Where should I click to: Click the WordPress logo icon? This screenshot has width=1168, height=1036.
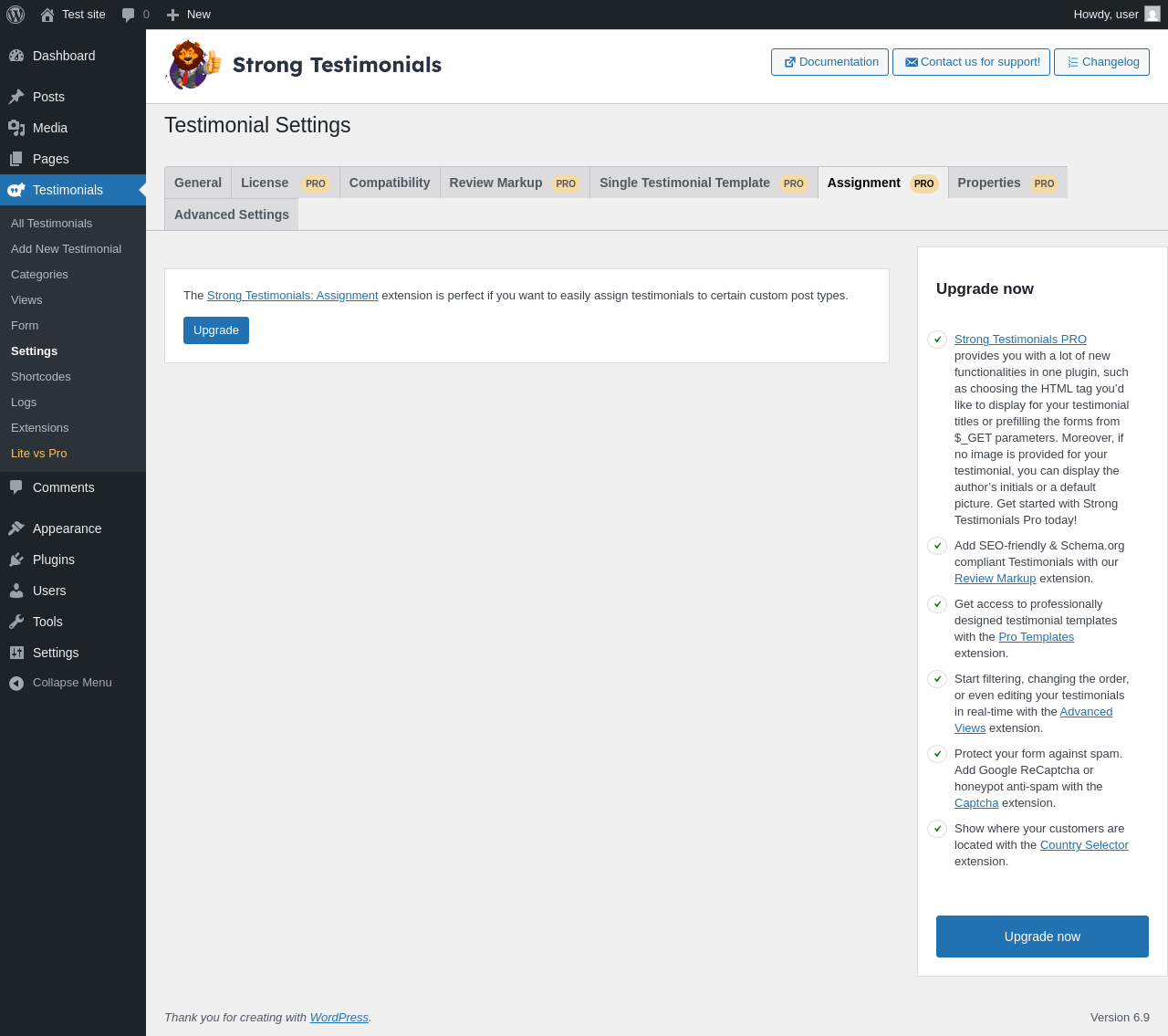(x=16, y=15)
